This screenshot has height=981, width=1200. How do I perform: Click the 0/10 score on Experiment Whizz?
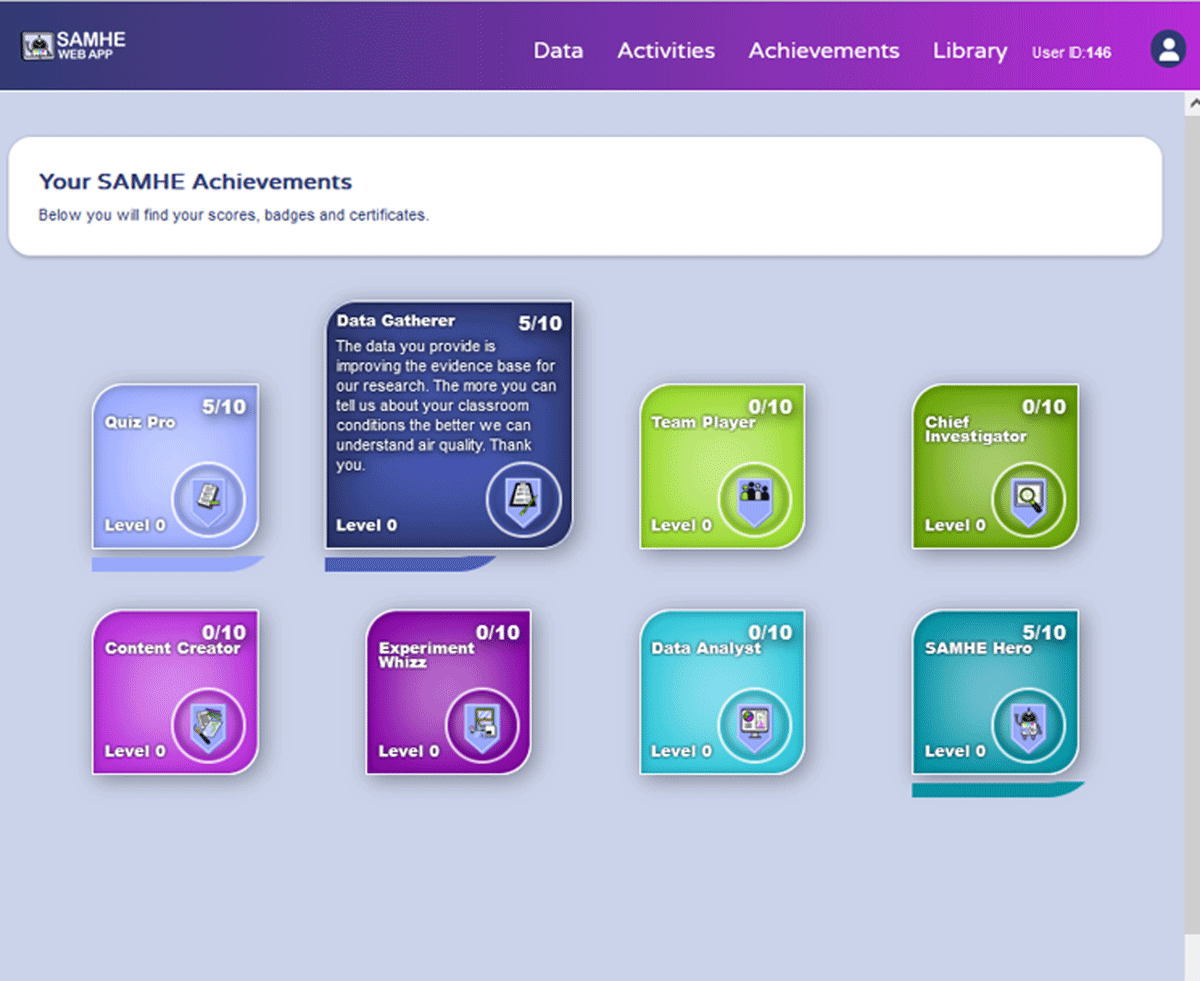click(498, 632)
